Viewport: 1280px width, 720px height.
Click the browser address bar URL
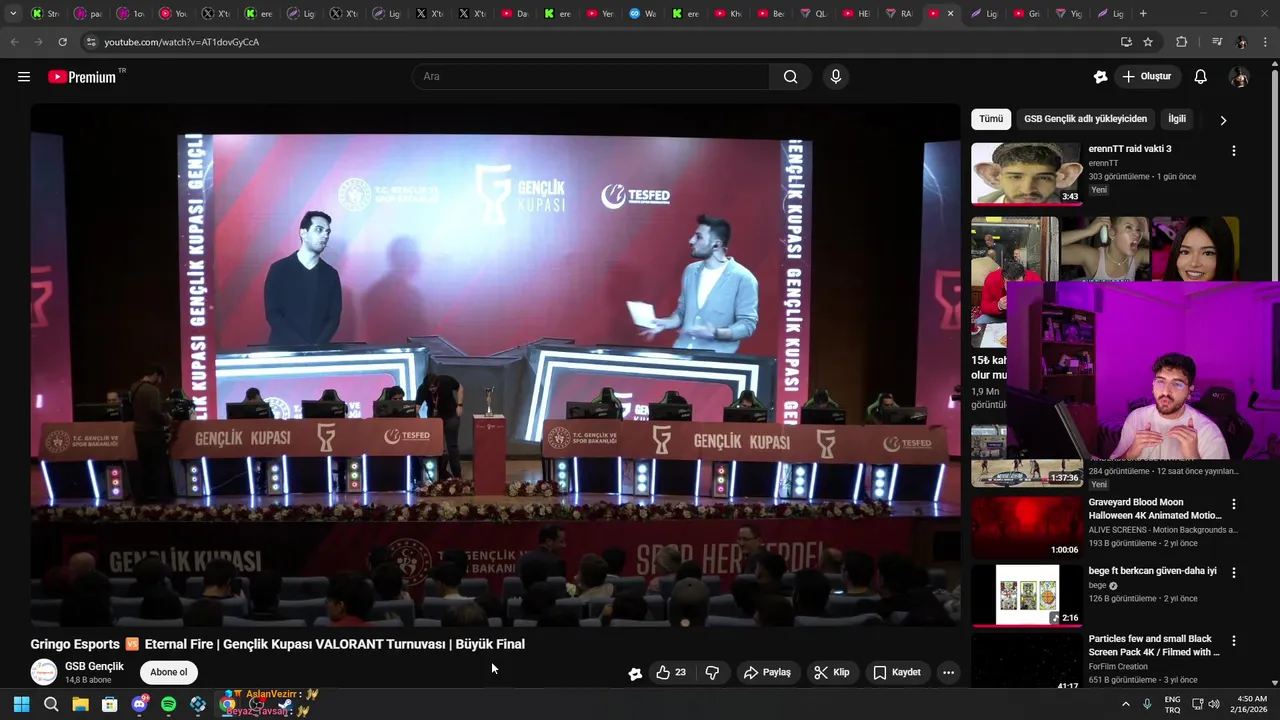click(x=182, y=42)
